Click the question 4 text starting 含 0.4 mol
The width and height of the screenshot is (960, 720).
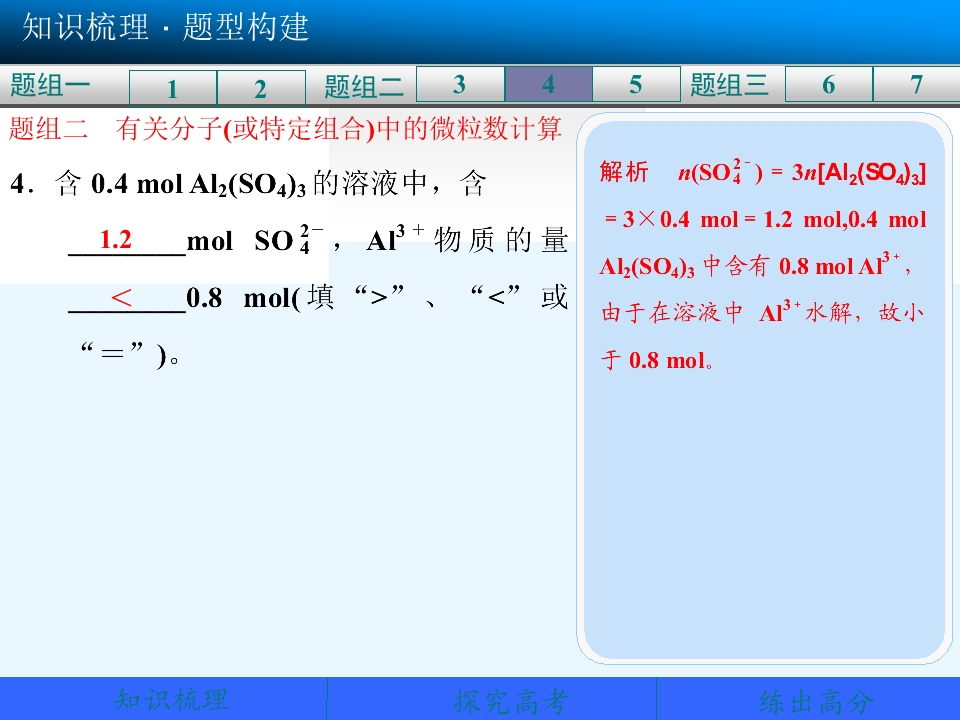[288, 268]
